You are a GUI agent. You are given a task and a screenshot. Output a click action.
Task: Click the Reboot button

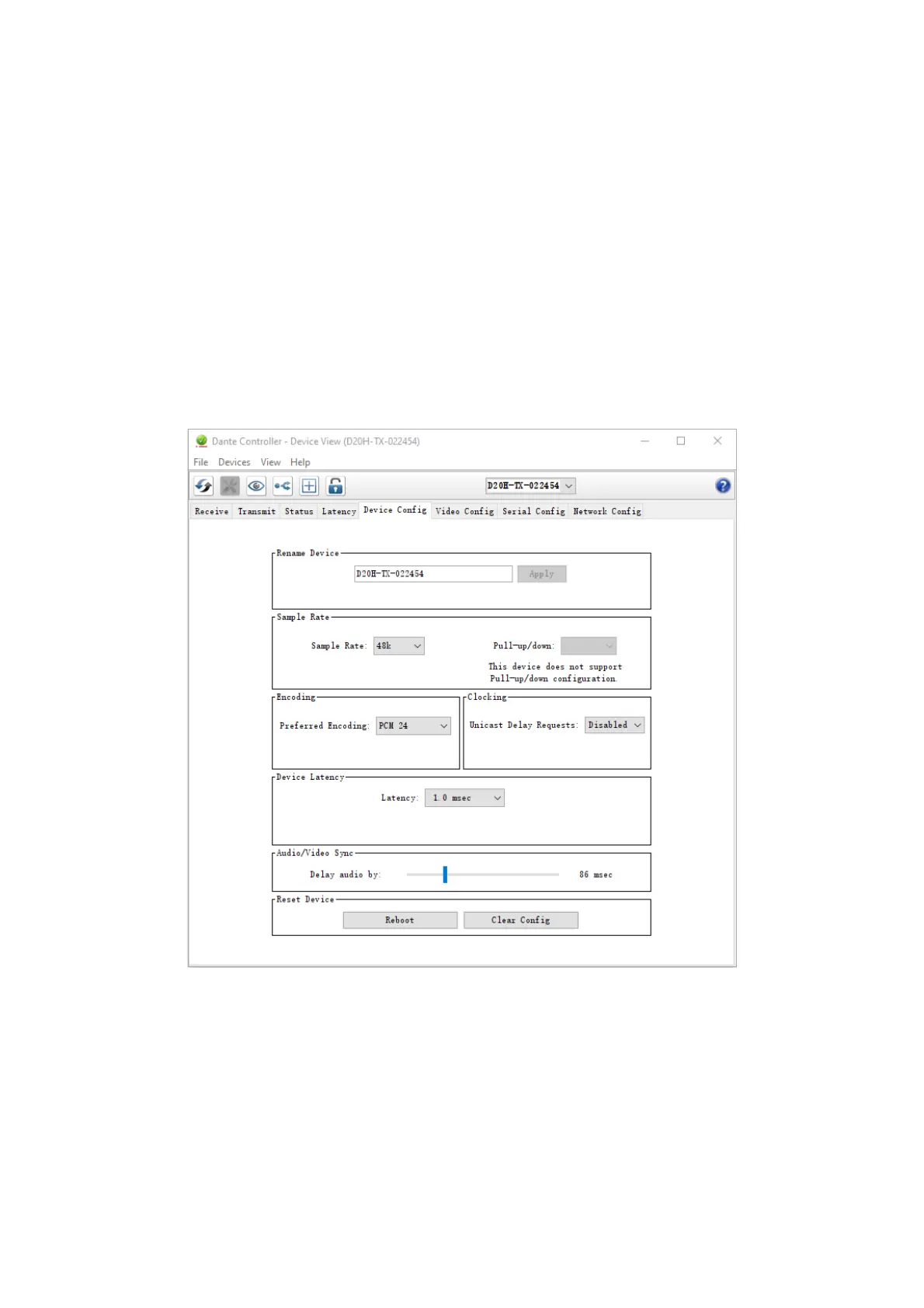(x=400, y=920)
